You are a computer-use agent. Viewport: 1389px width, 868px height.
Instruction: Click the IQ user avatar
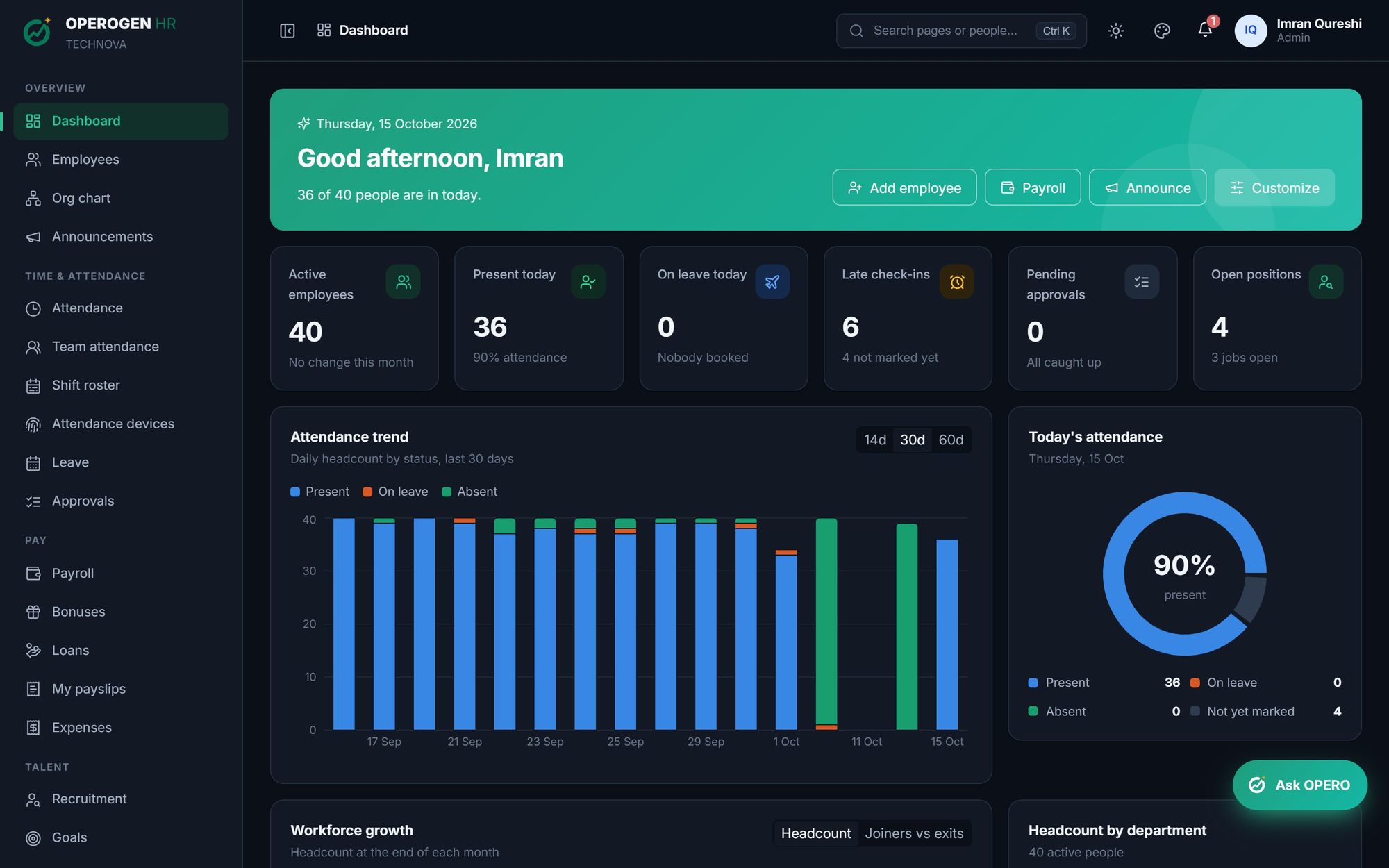1250,31
